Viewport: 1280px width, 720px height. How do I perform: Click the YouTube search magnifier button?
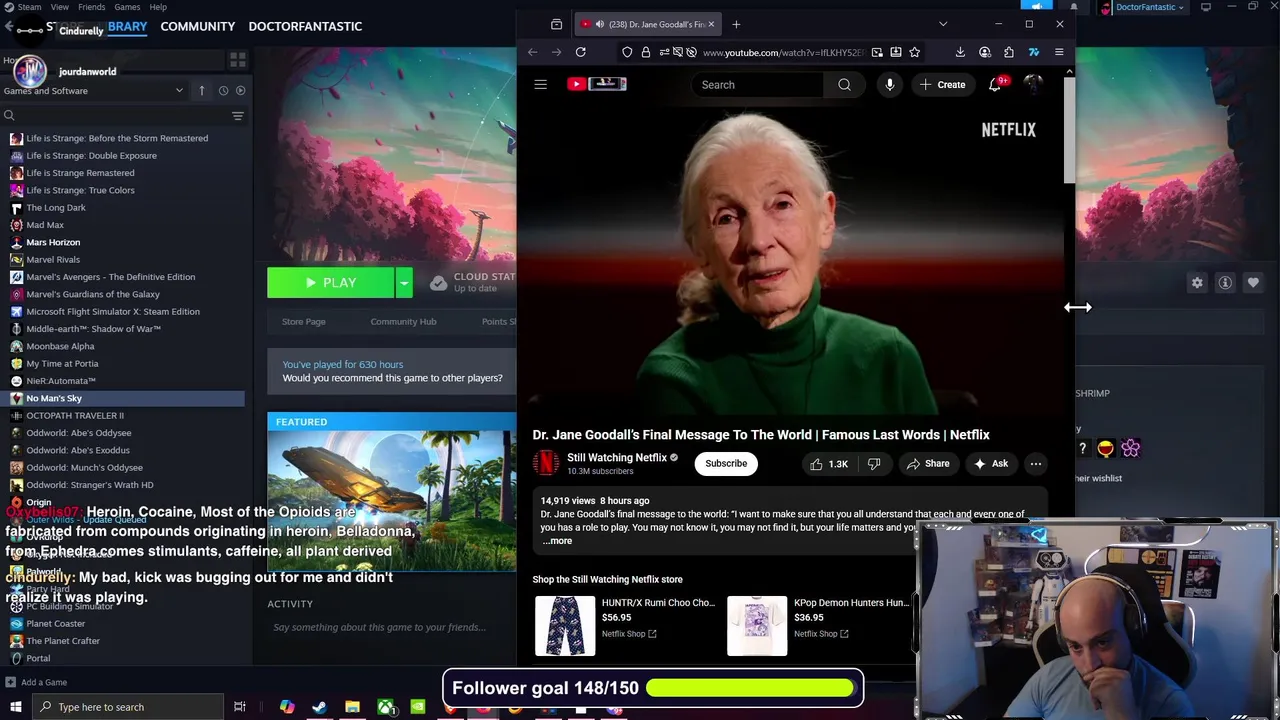tap(844, 85)
